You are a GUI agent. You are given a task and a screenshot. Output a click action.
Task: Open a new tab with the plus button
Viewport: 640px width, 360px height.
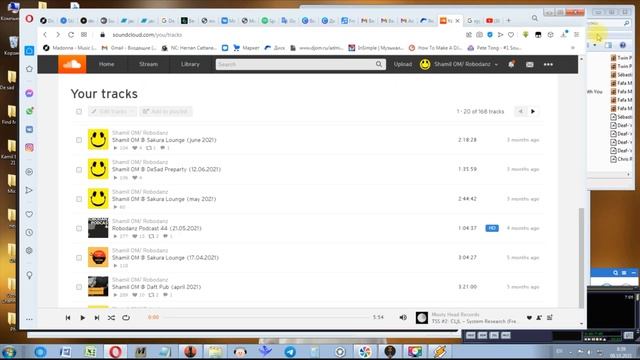(509, 20)
